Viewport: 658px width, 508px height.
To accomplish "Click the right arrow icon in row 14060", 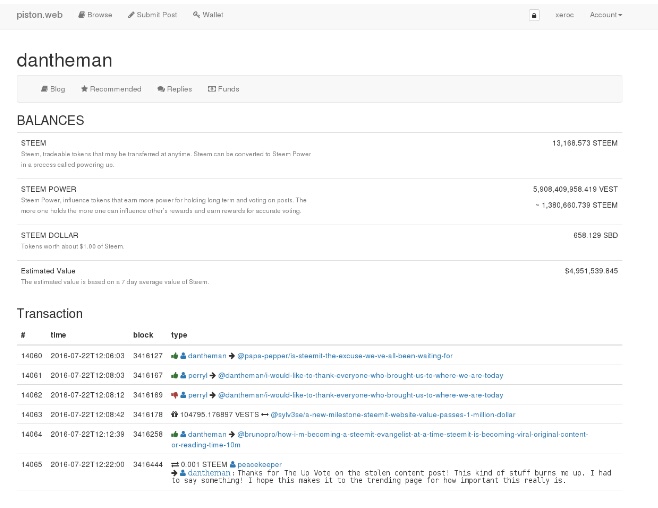I will [x=232, y=356].
